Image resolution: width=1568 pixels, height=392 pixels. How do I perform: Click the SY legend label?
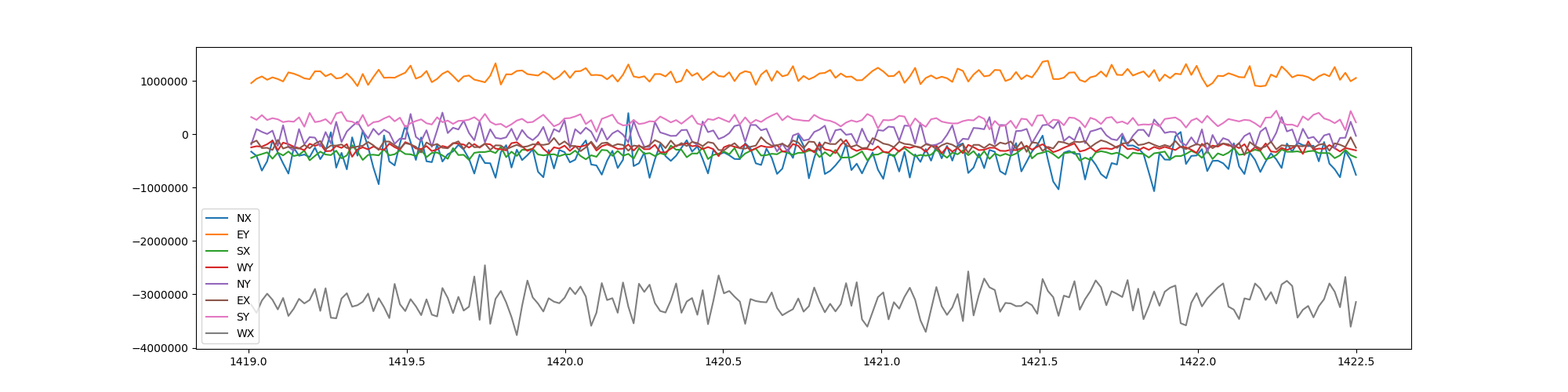click(x=244, y=317)
